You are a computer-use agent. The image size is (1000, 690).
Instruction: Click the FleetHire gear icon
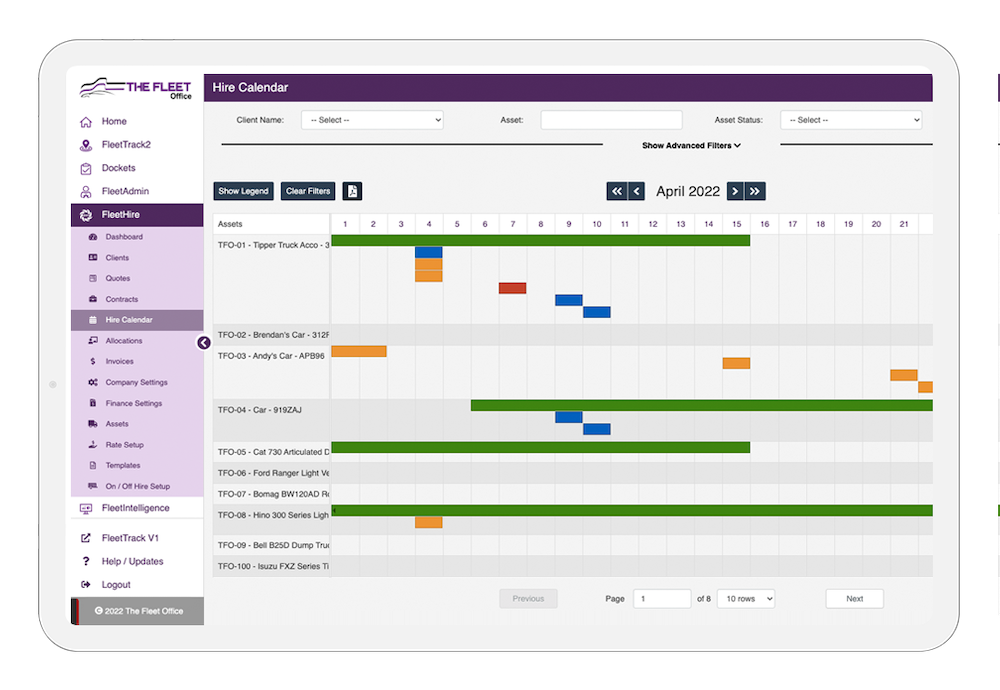click(x=85, y=215)
